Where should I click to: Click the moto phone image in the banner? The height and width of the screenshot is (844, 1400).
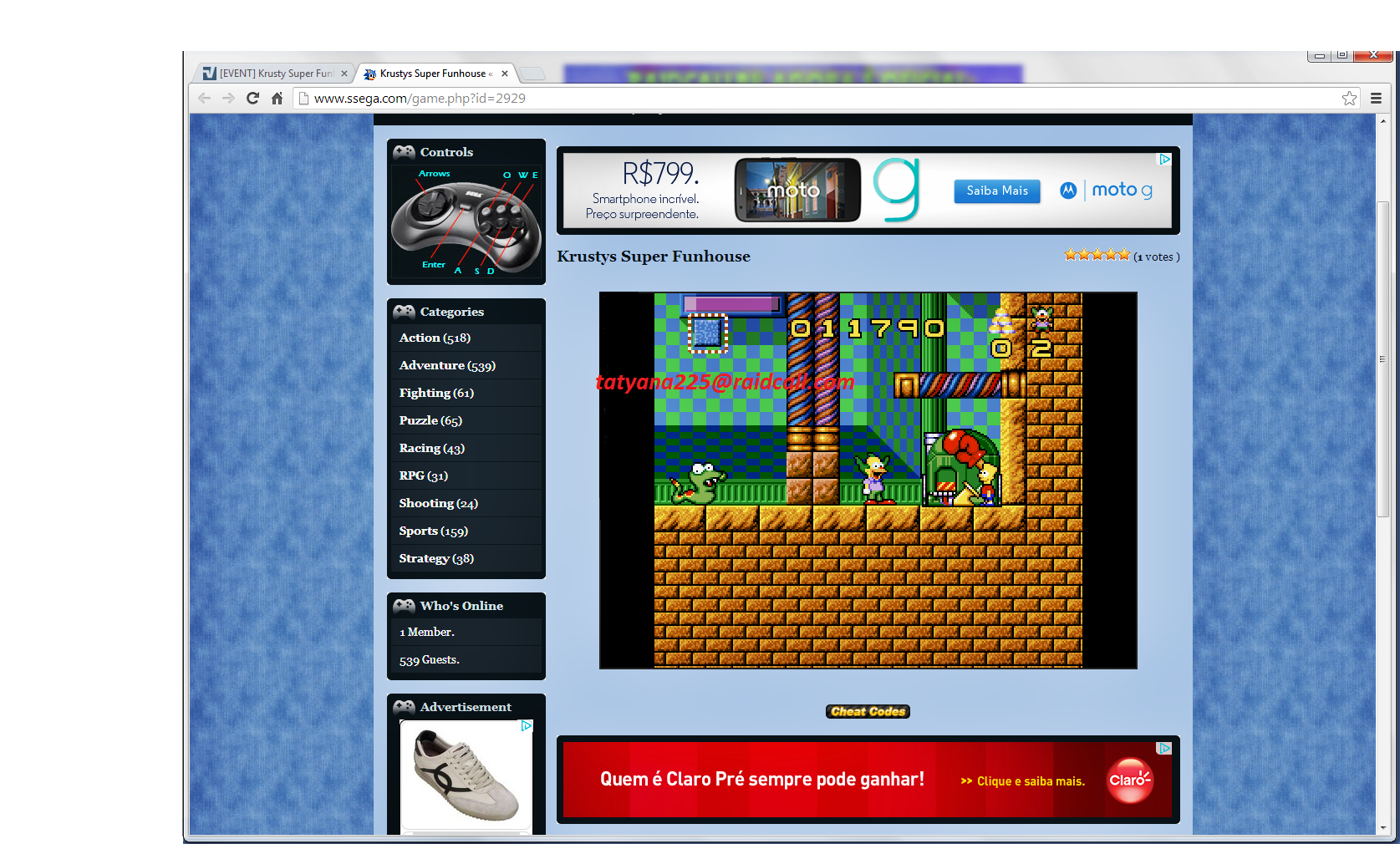[x=797, y=190]
